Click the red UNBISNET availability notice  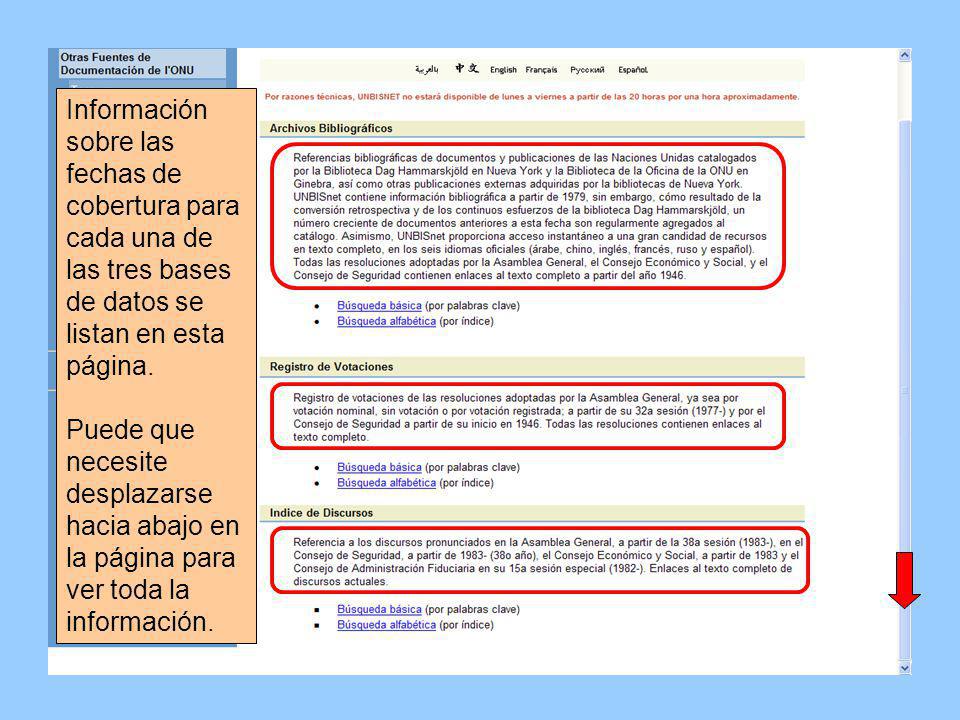(x=532, y=97)
